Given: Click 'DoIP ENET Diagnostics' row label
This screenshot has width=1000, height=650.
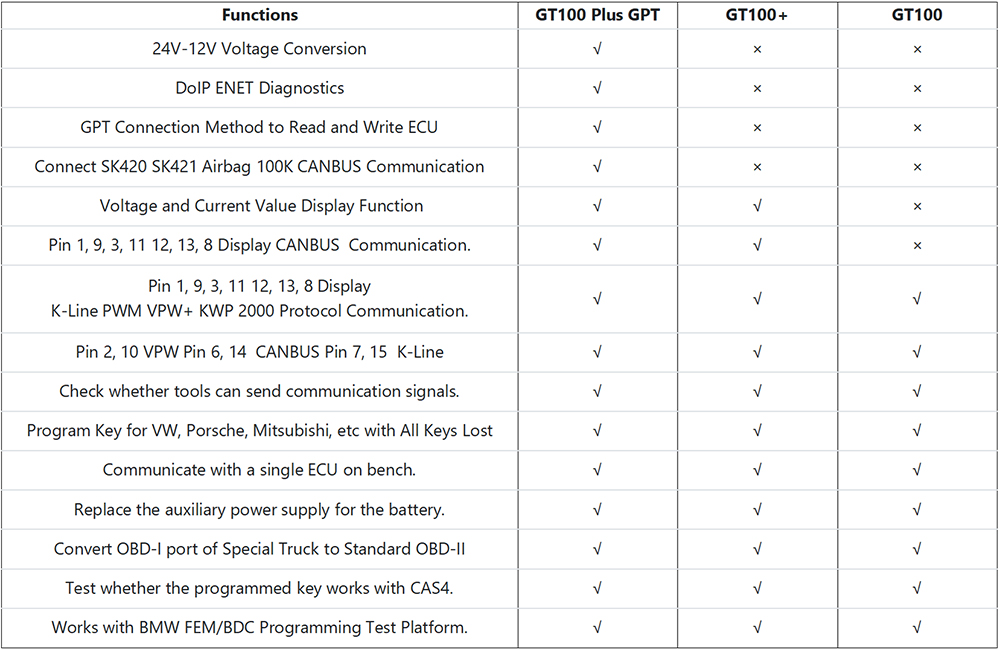Looking at the screenshot, I should click(x=259, y=88).
